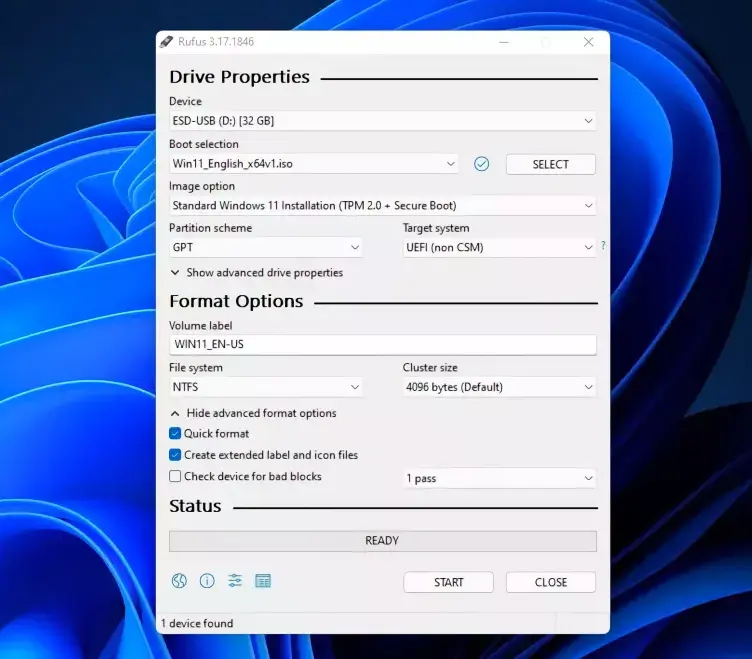Click the ISO checksum checkmark icon
Viewport: 752px width, 659px height.
[x=482, y=164]
